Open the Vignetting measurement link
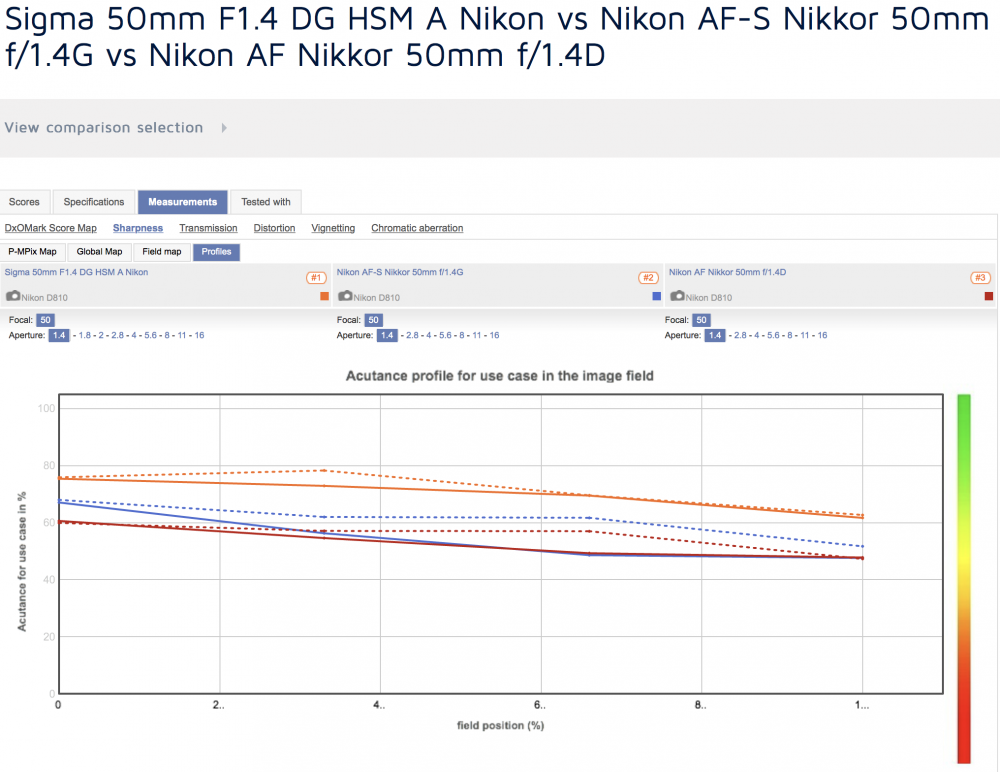The height and width of the screenshot is (772, 1000). 333,228
